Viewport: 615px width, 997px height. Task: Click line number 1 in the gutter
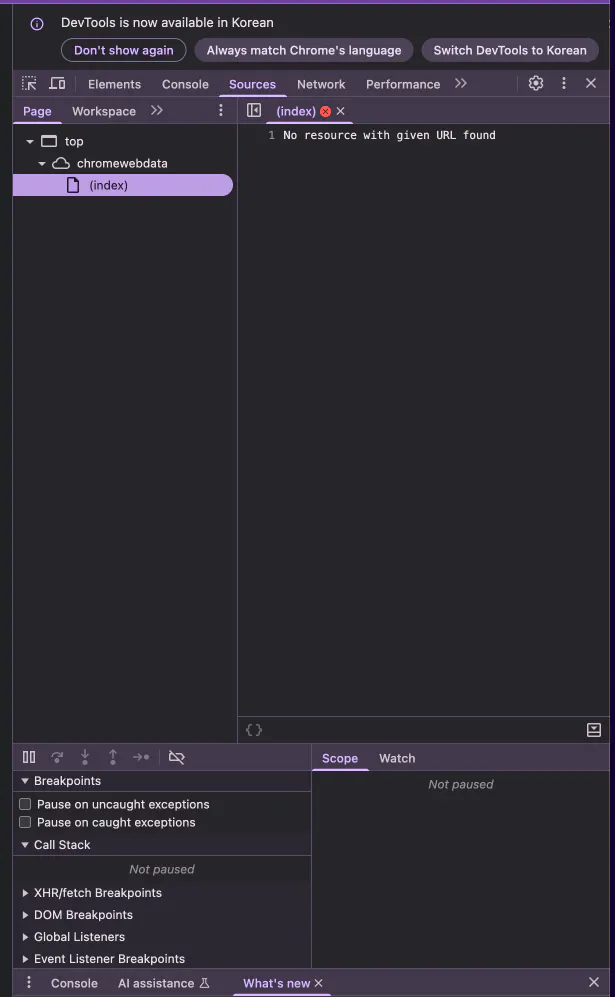(272, 135)
